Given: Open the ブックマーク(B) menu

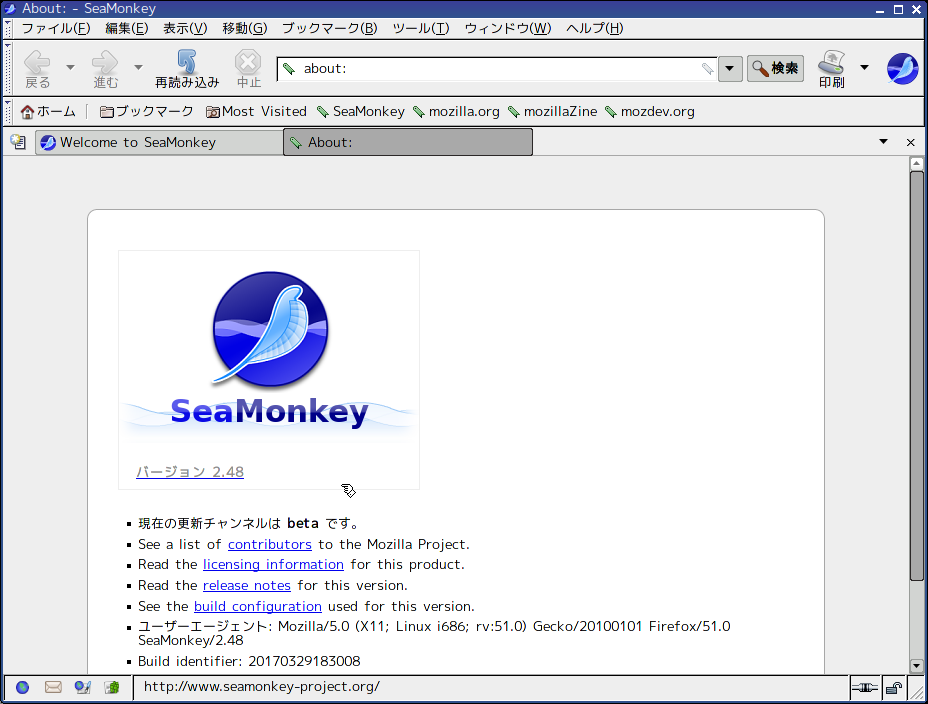Looking at the screenshot, I should 330,28.
